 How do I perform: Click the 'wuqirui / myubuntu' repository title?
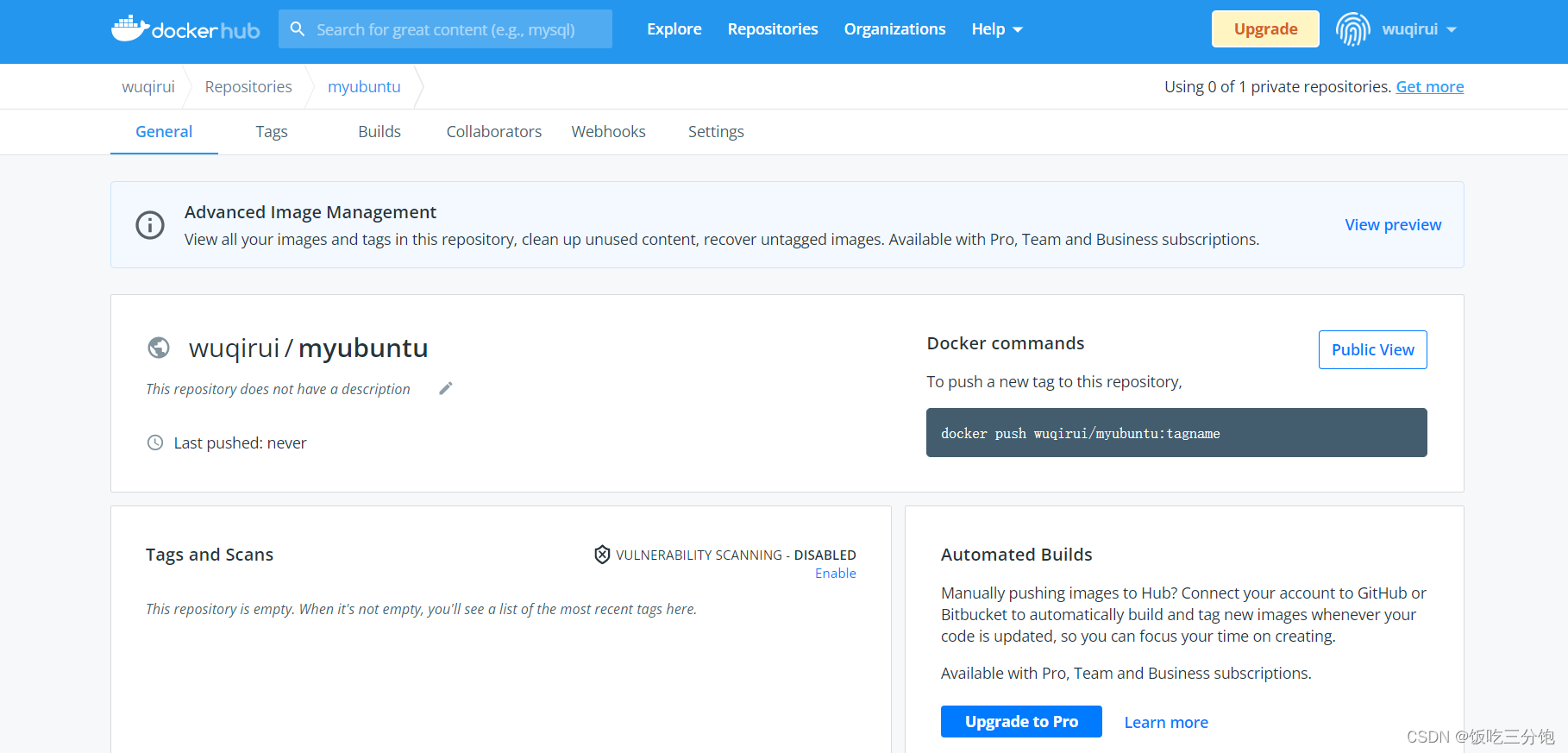pos(308,348)
